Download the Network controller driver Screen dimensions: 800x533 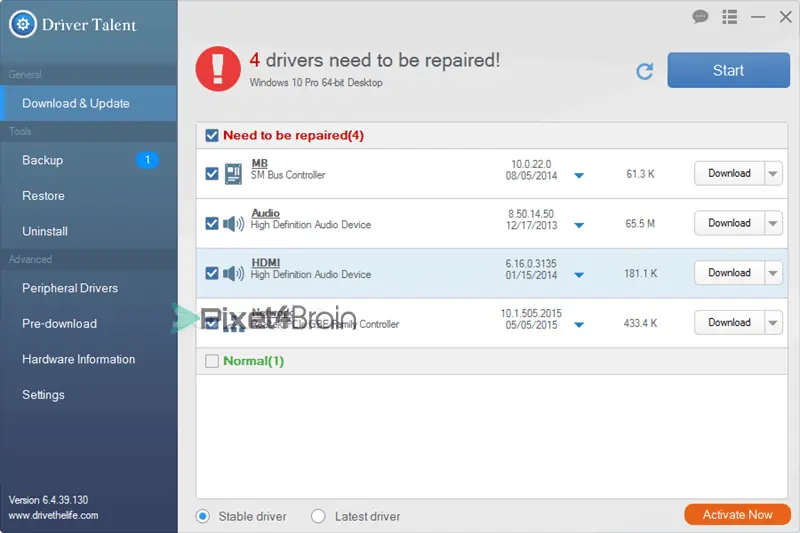[729, 323]
